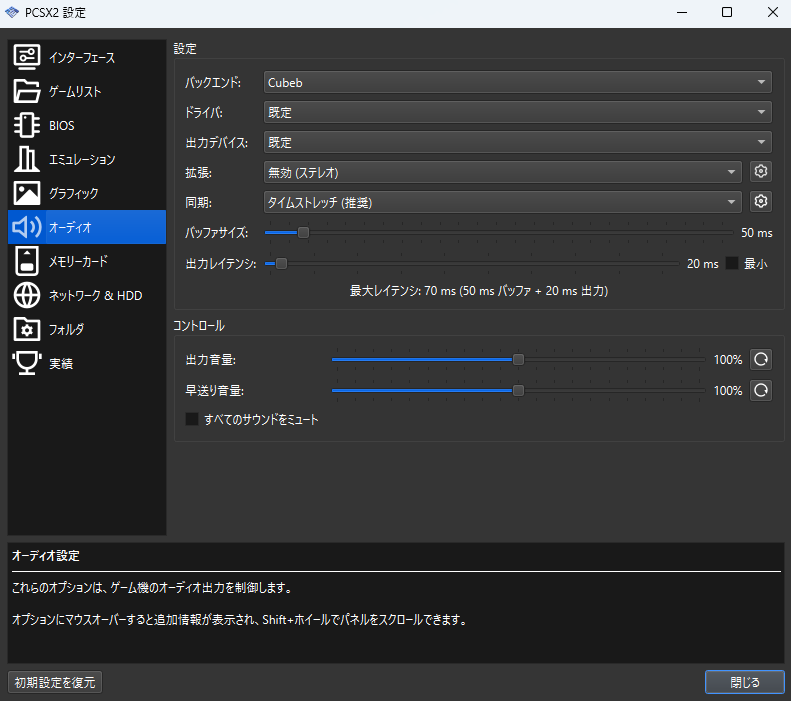Switch to 実績 achievements page
Image resolution: width=791 pixels, height=701 pixels.
tap(87, 363)
